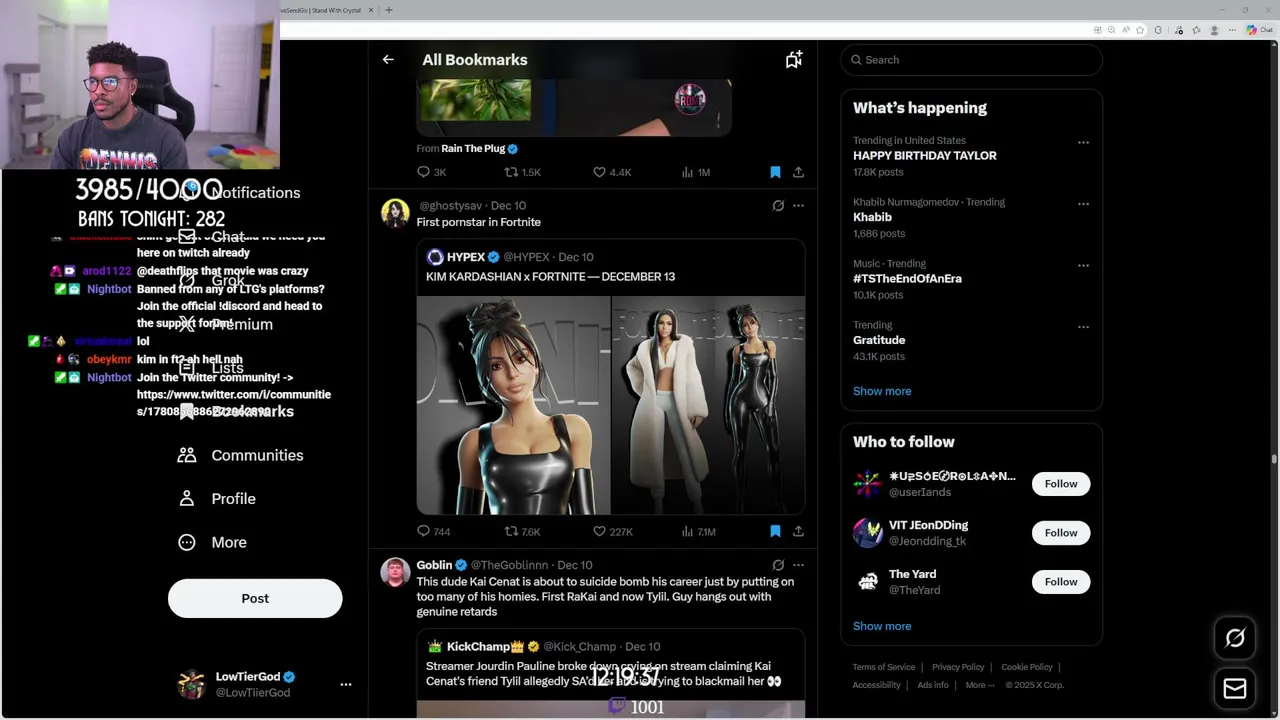Like the Rain The Plug post
Screen dimensions: 1280x720
(x=612, y=172)
